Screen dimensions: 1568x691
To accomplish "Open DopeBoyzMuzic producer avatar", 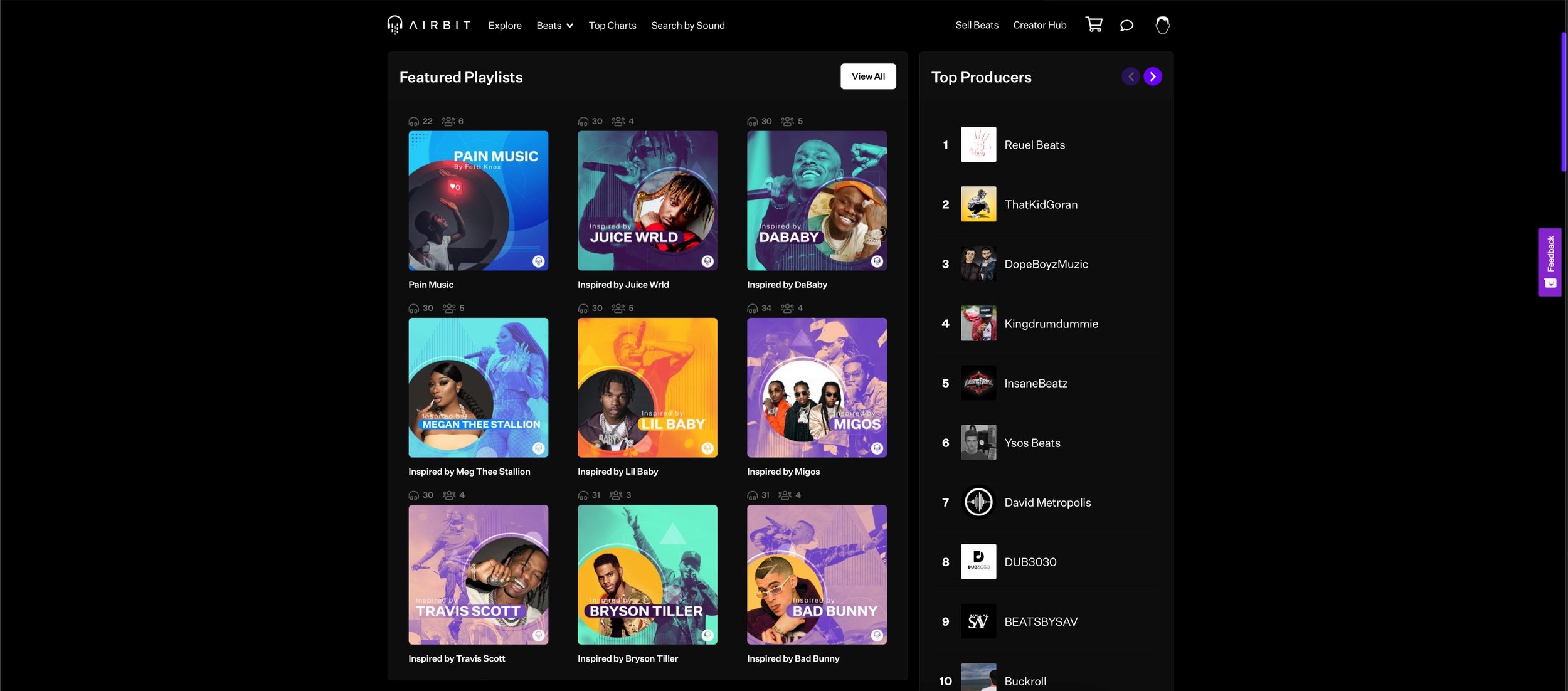I will [x=978, y=263].
